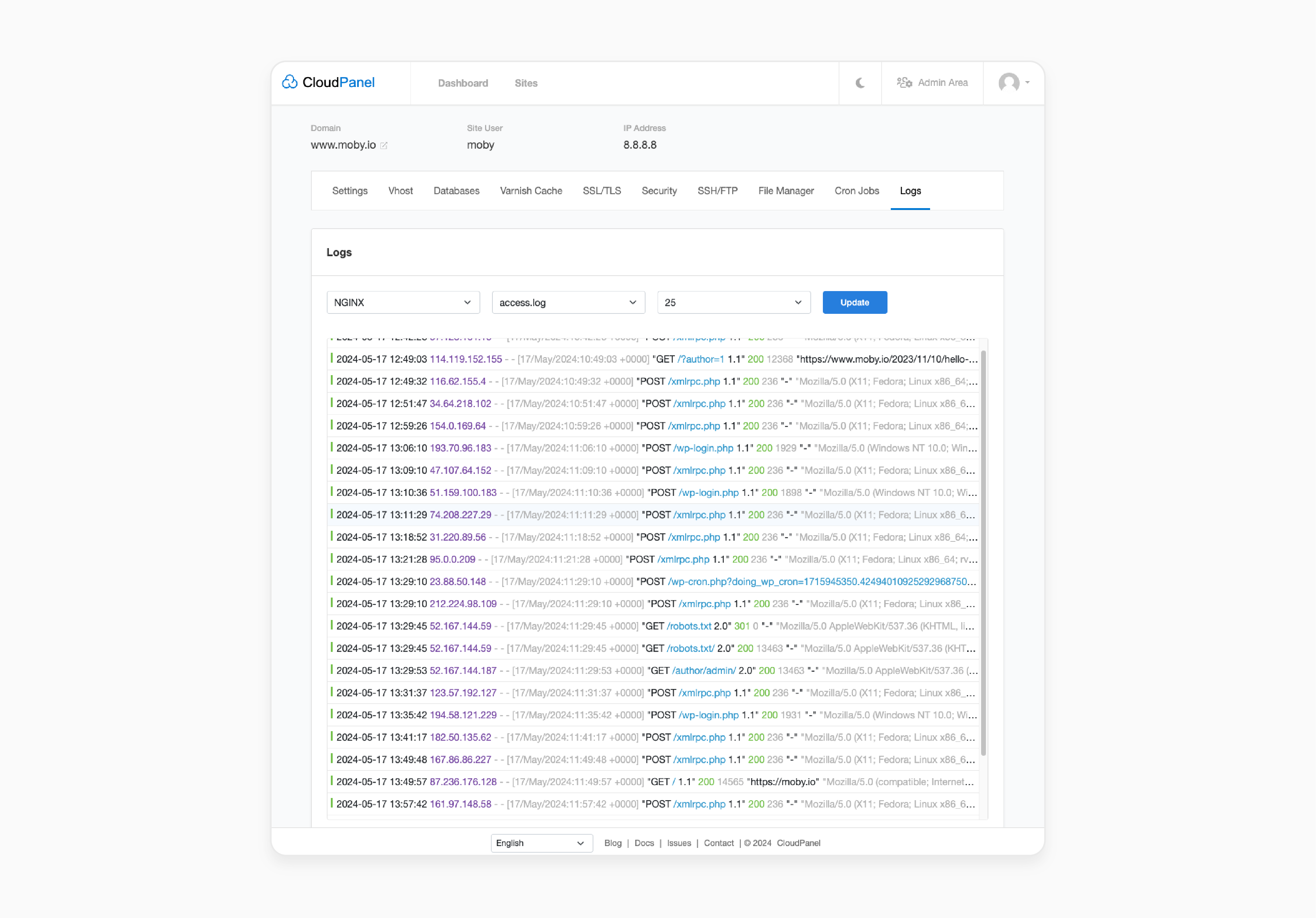Open the Docs footer link
The width and height of the screenshot is (1316, 918).
[644, 843]
